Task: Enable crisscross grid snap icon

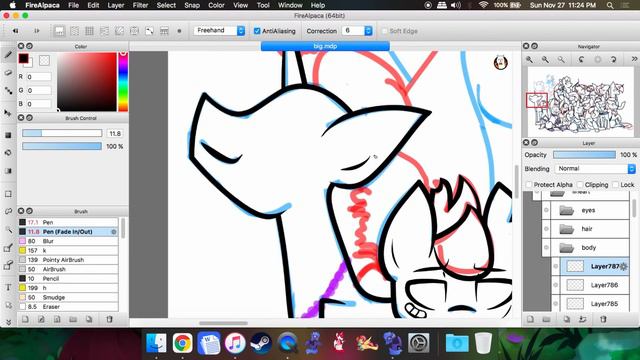Action: coord(89,31)
